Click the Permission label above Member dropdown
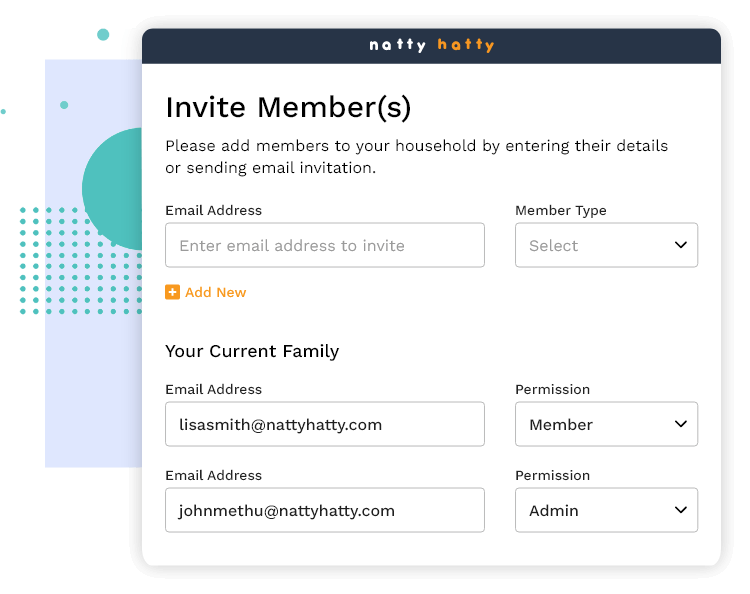 click(x=552, y=389)
